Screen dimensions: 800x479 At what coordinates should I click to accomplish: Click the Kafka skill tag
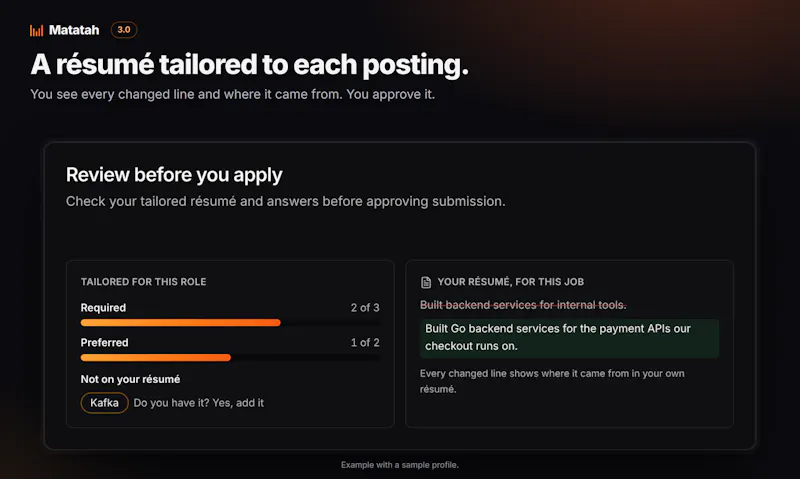pyautogui.click(x=105, y=403)
